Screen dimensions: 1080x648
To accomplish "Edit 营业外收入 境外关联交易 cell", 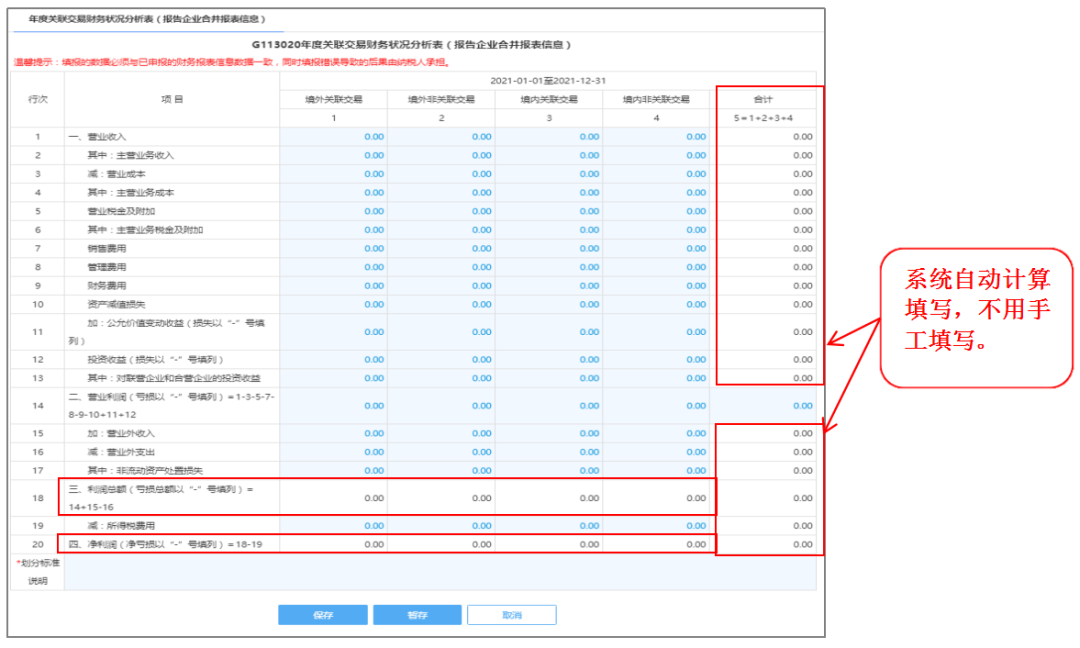I will point(333,433).
